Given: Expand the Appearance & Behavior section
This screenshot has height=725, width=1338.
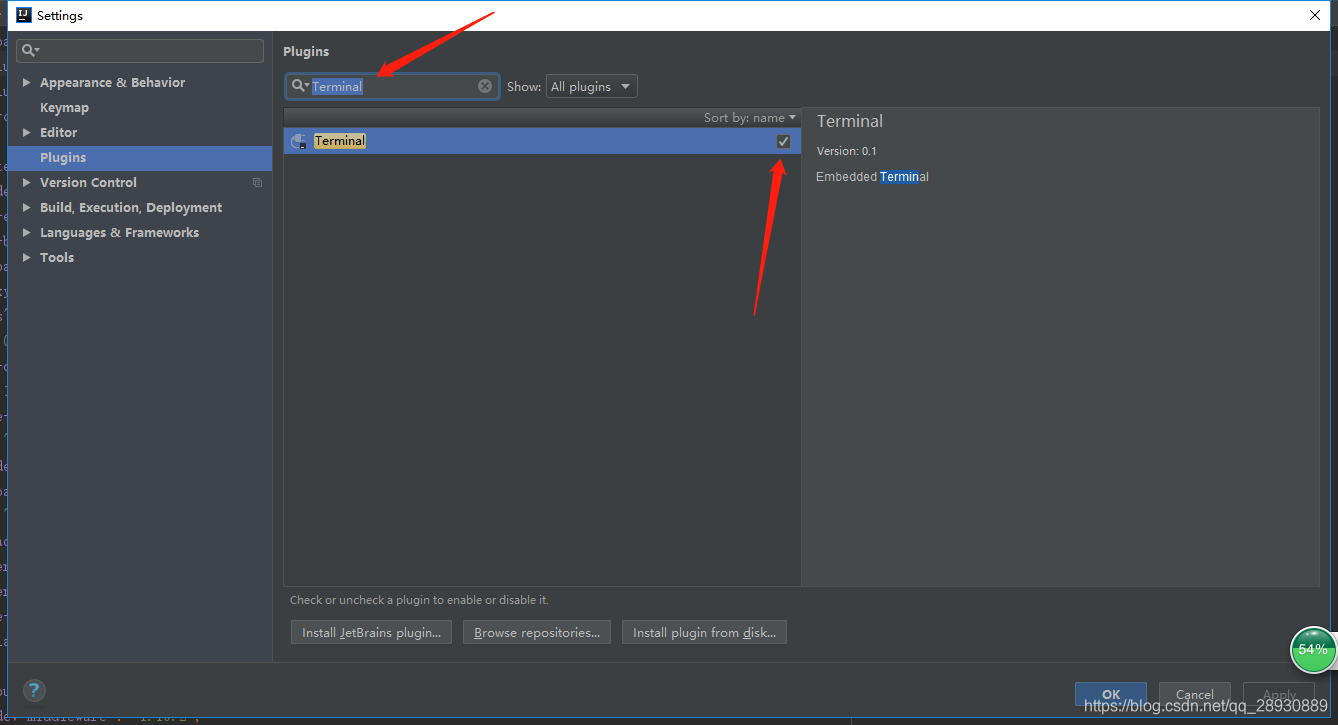Looking at the screenshot, I should [x=27, y=83].
